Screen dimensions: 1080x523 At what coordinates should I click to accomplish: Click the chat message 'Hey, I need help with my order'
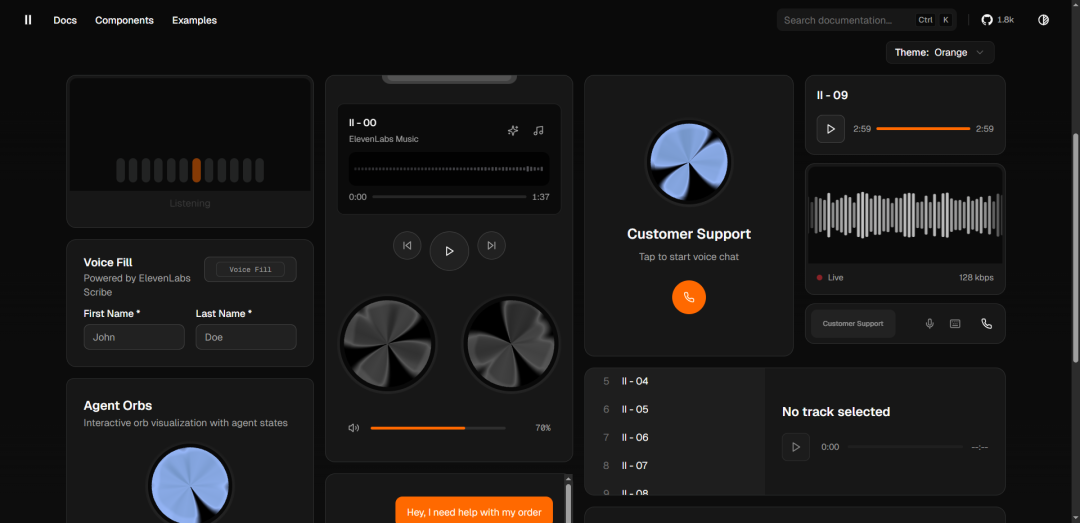(474, 512)
